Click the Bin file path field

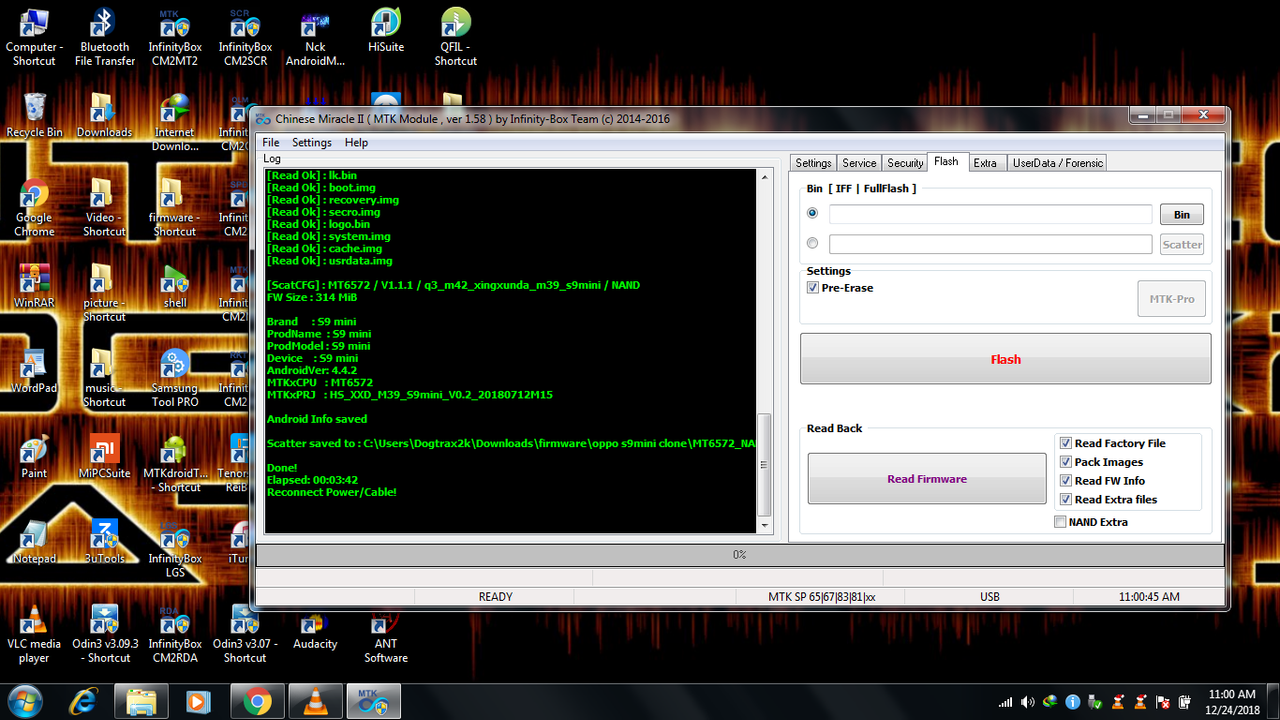(x=990, y=214)
